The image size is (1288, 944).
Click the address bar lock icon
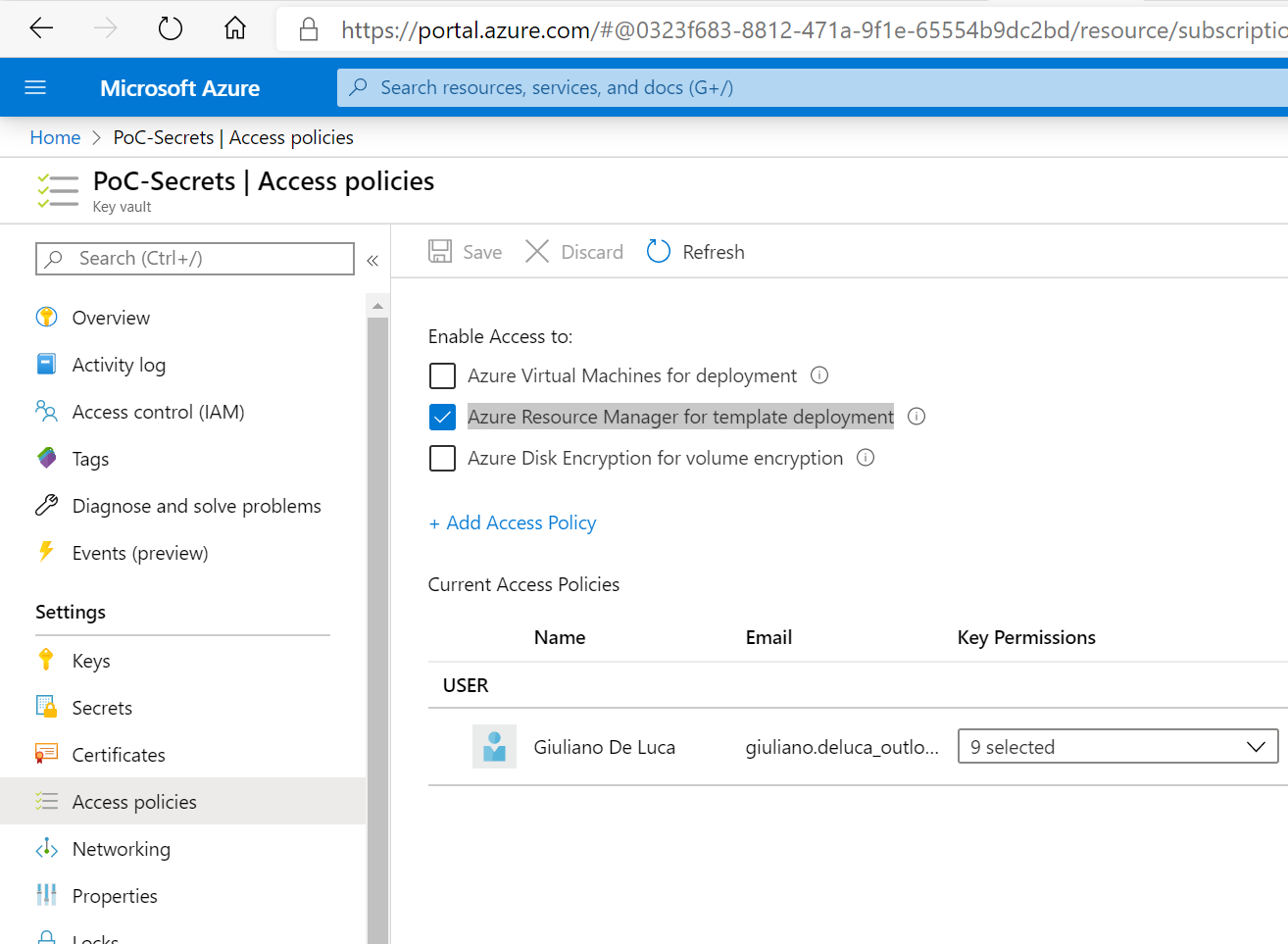click(309, 29)
